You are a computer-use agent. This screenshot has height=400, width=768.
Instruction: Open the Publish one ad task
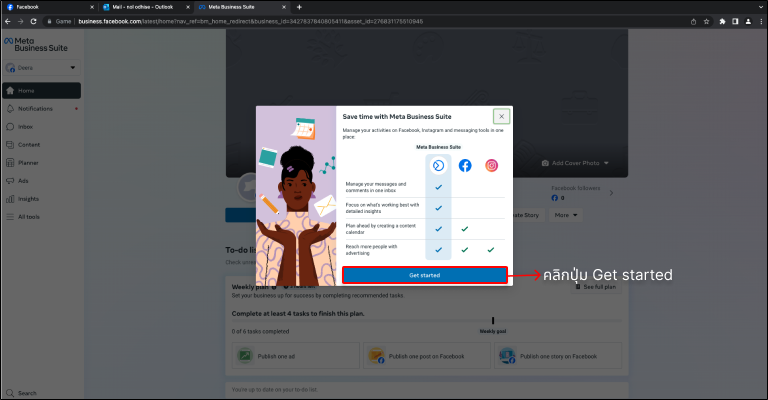tap(295, 356)
